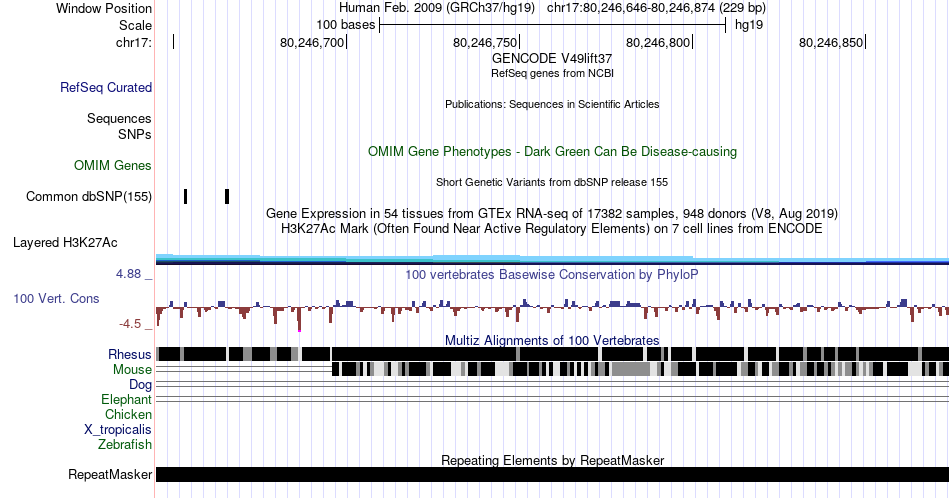
Task: Select the Mouse alignment label
Action: (x=132, y=369)
